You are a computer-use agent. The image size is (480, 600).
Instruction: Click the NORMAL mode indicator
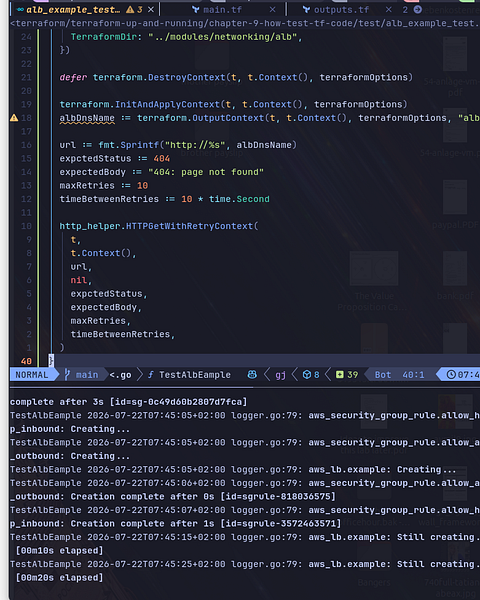click(32, 375)
